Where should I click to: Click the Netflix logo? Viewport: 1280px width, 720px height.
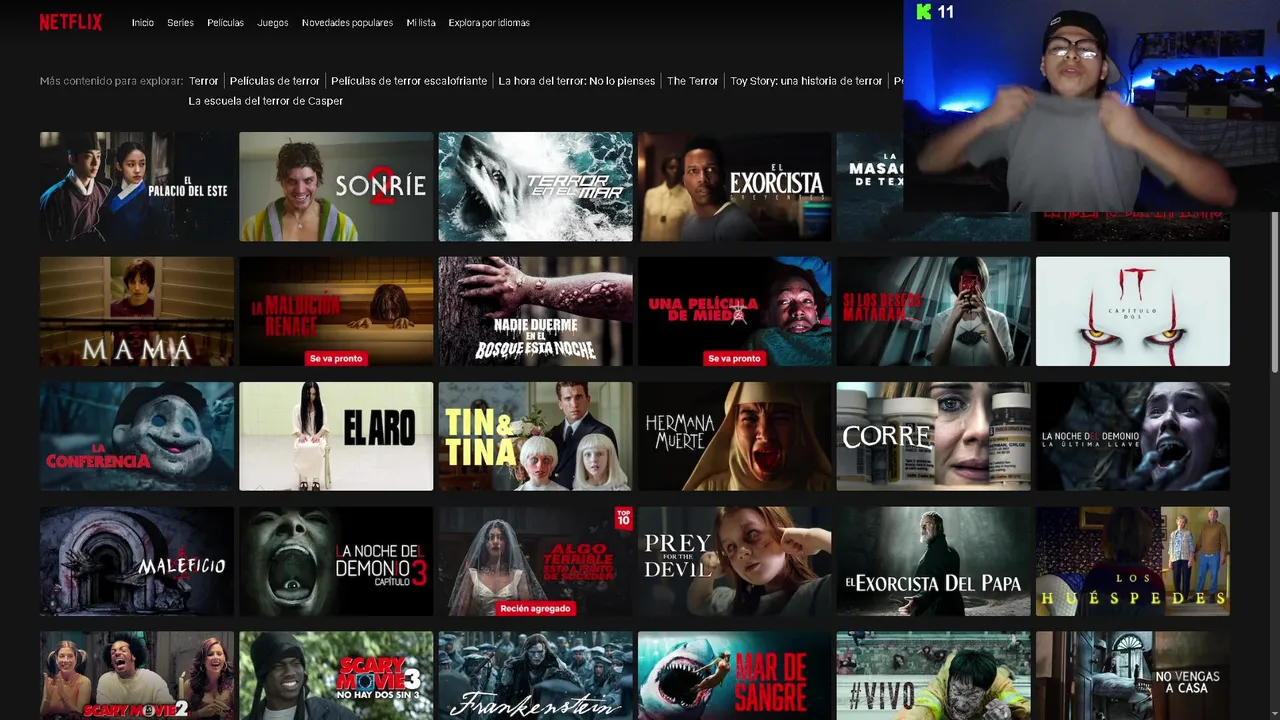click(71, 22)
